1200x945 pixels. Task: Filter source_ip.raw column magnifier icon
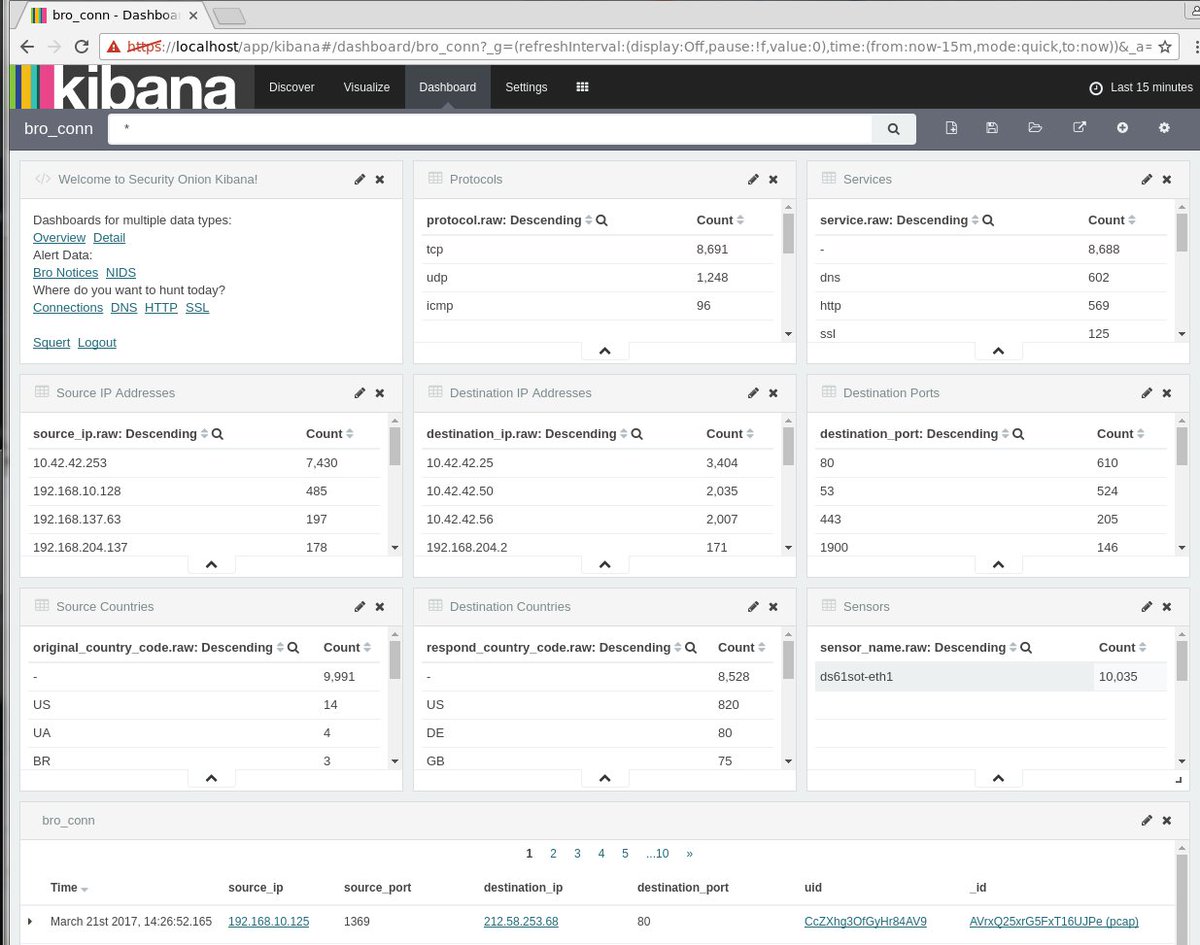(217, 434)
